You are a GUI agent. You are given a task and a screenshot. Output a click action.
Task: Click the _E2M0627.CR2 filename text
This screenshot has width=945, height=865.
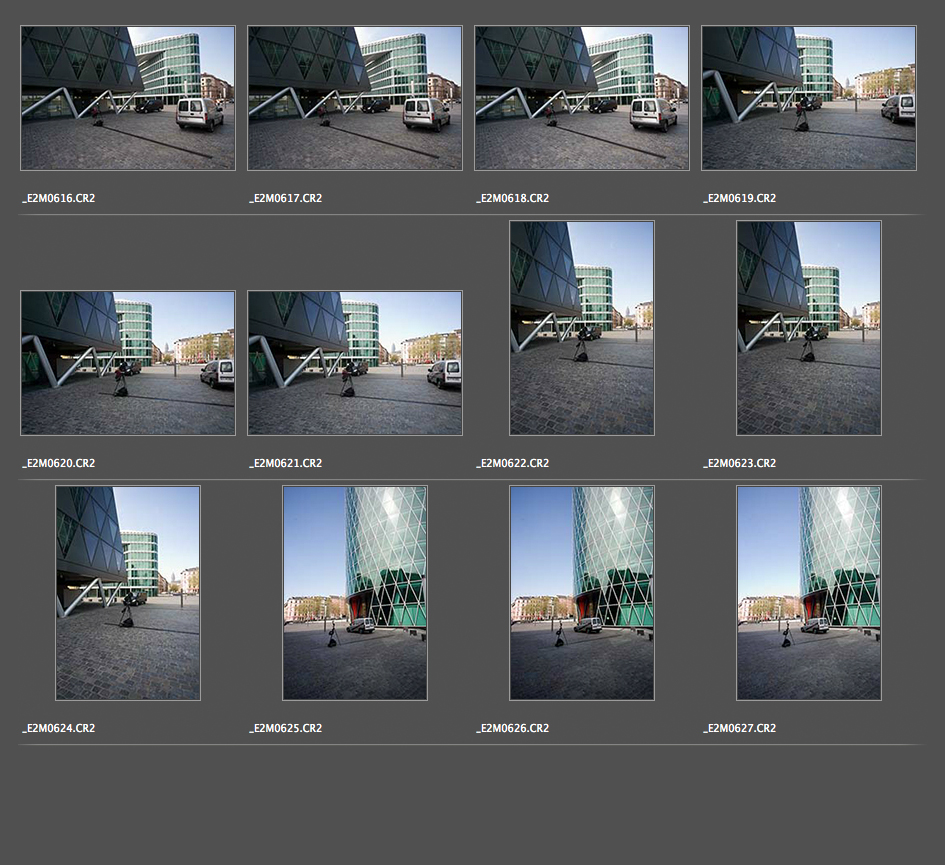(x=740, y=729)
